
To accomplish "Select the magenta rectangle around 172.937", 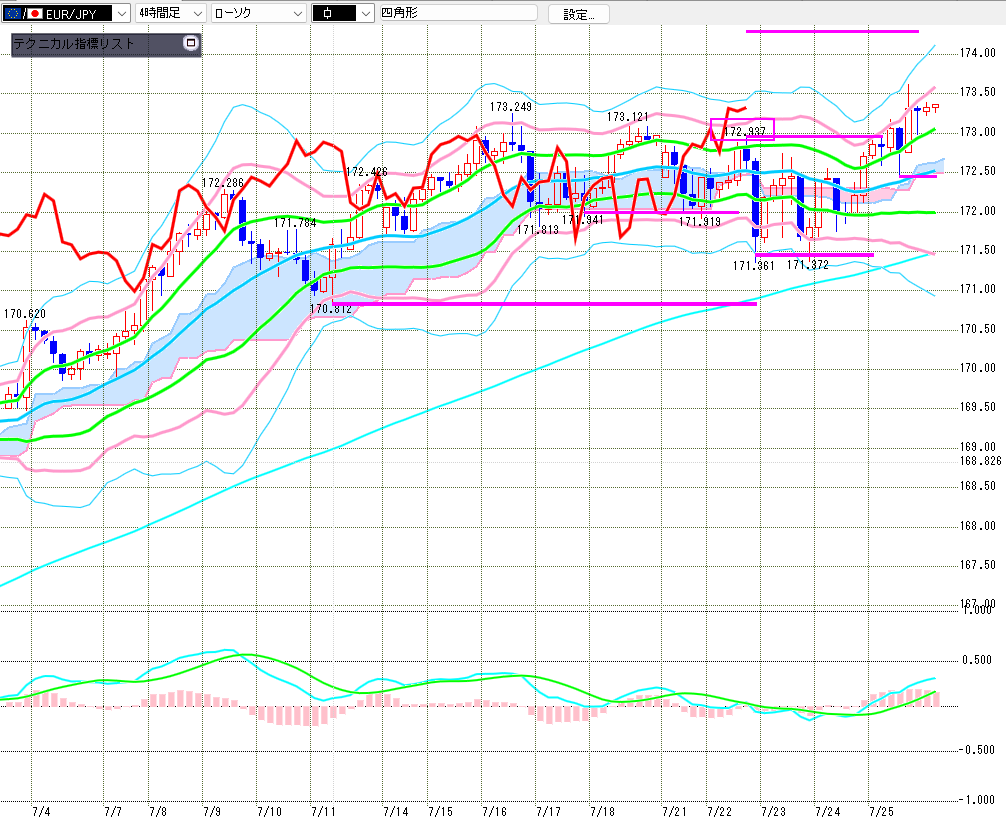I will 742,129.
